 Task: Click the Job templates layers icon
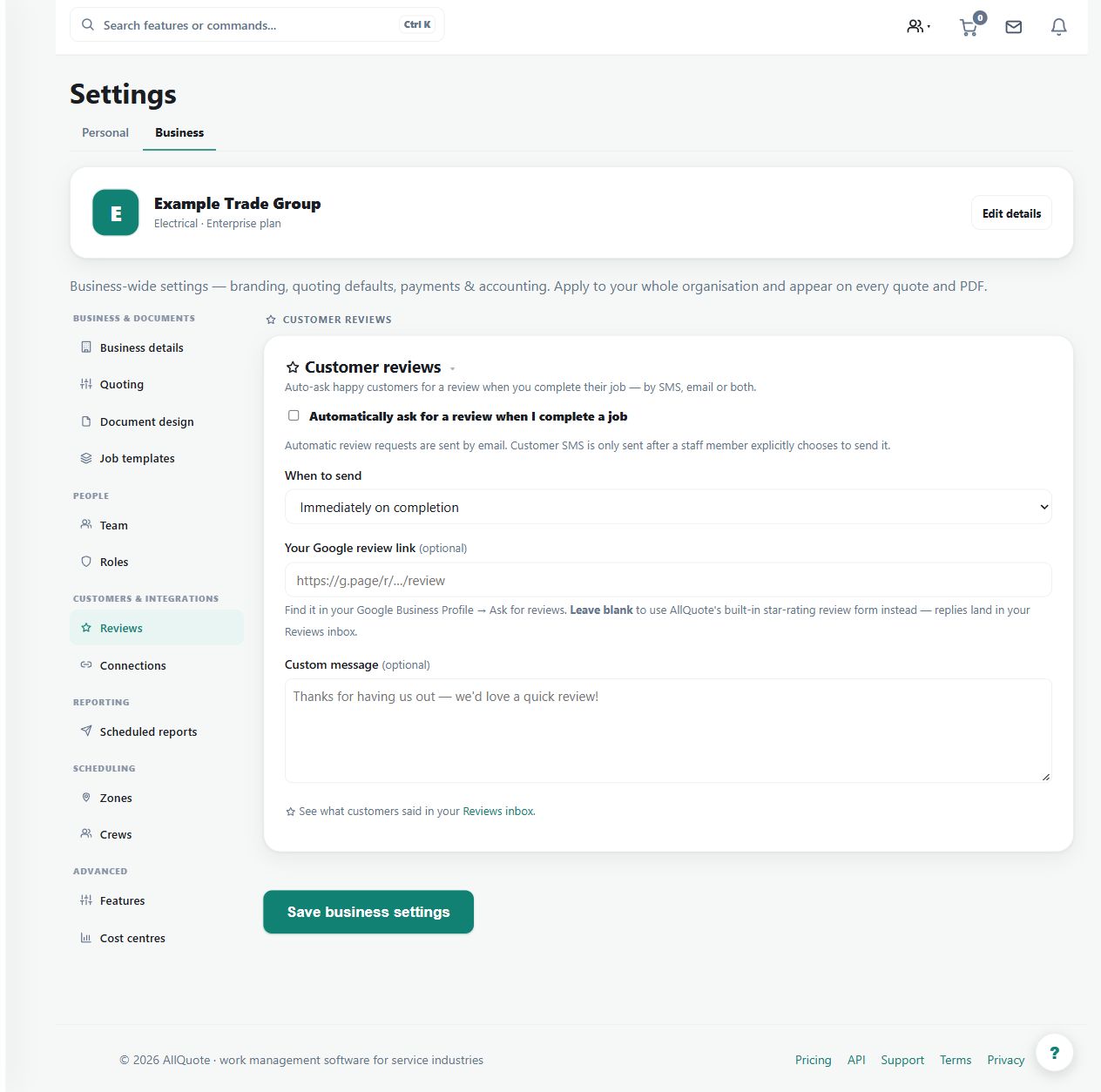(86, 458)
